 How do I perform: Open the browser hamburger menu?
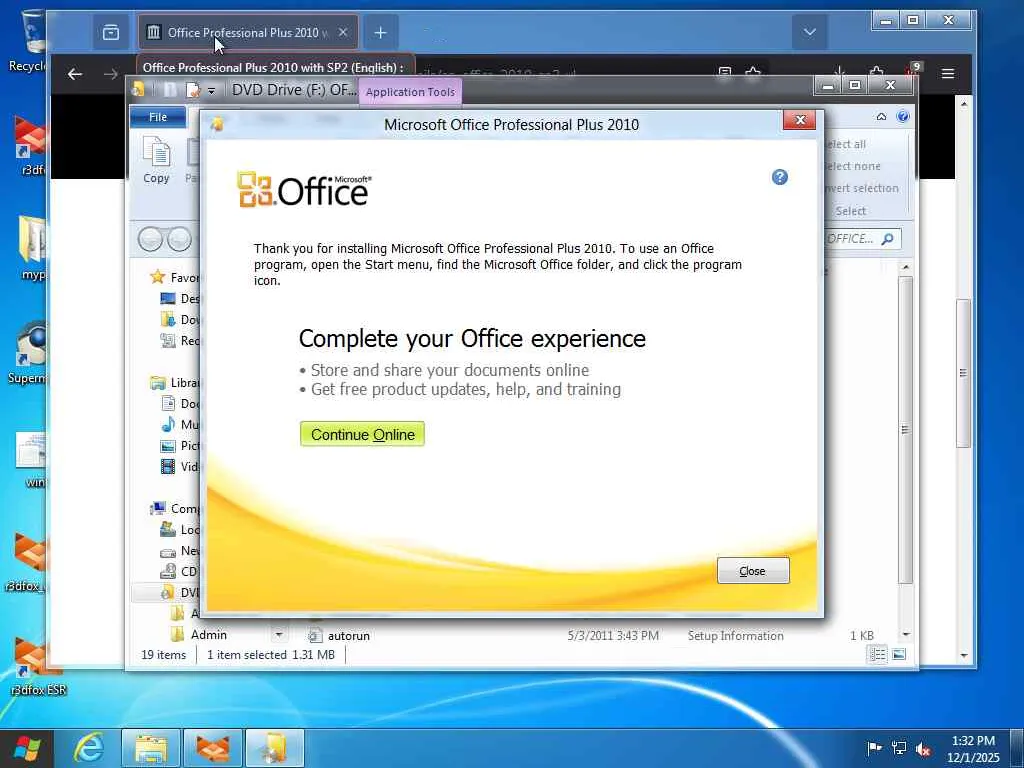(x=948, y=74)
